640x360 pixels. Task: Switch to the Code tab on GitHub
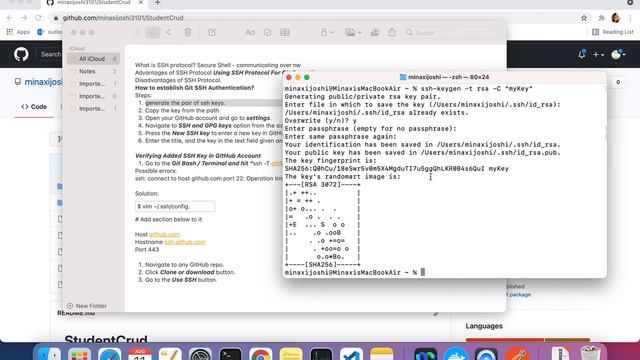(x=34, y=107)
